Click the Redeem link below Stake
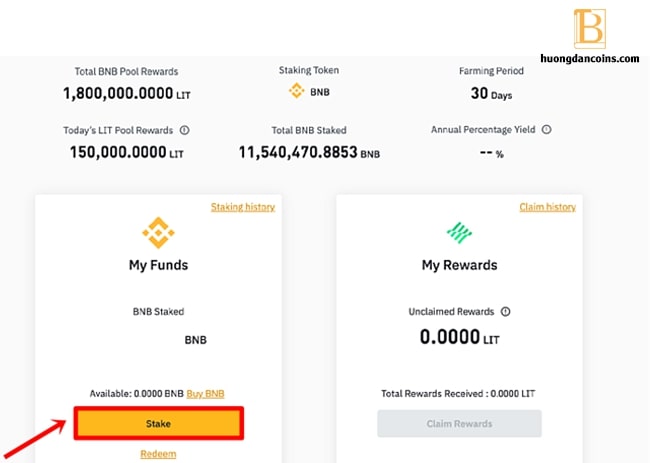Viewport: 650px width, 463px height. click(158, 454)
